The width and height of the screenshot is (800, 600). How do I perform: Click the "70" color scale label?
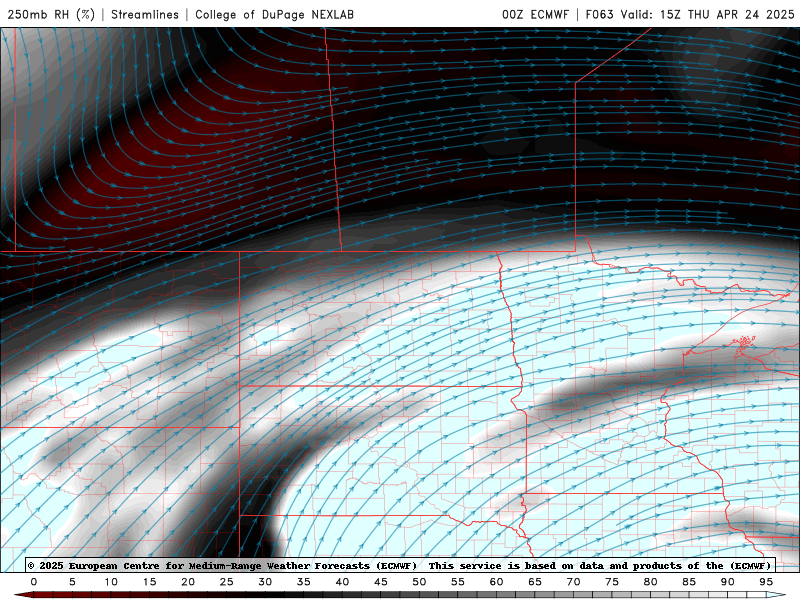[x=573, y=582]
